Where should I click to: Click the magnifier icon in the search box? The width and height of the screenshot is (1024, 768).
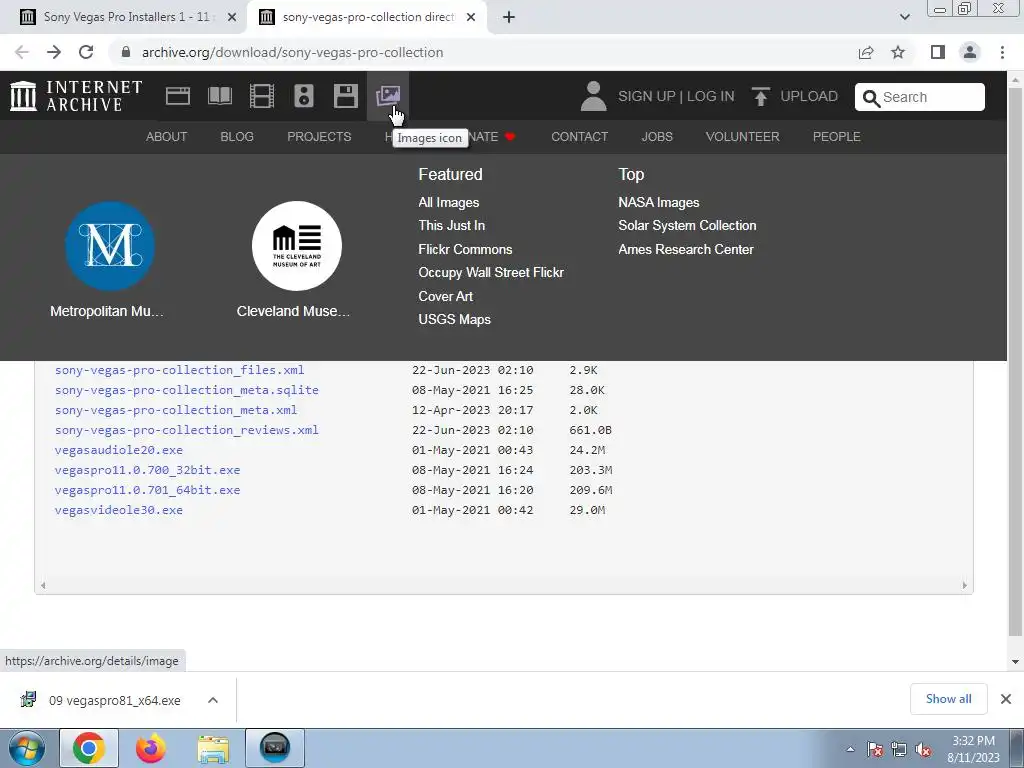tap(871, 98)
